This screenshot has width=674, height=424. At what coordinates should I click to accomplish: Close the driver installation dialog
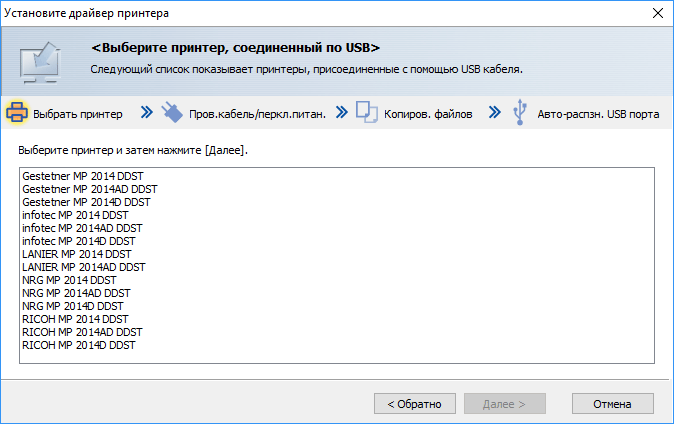tap(657, 14)
